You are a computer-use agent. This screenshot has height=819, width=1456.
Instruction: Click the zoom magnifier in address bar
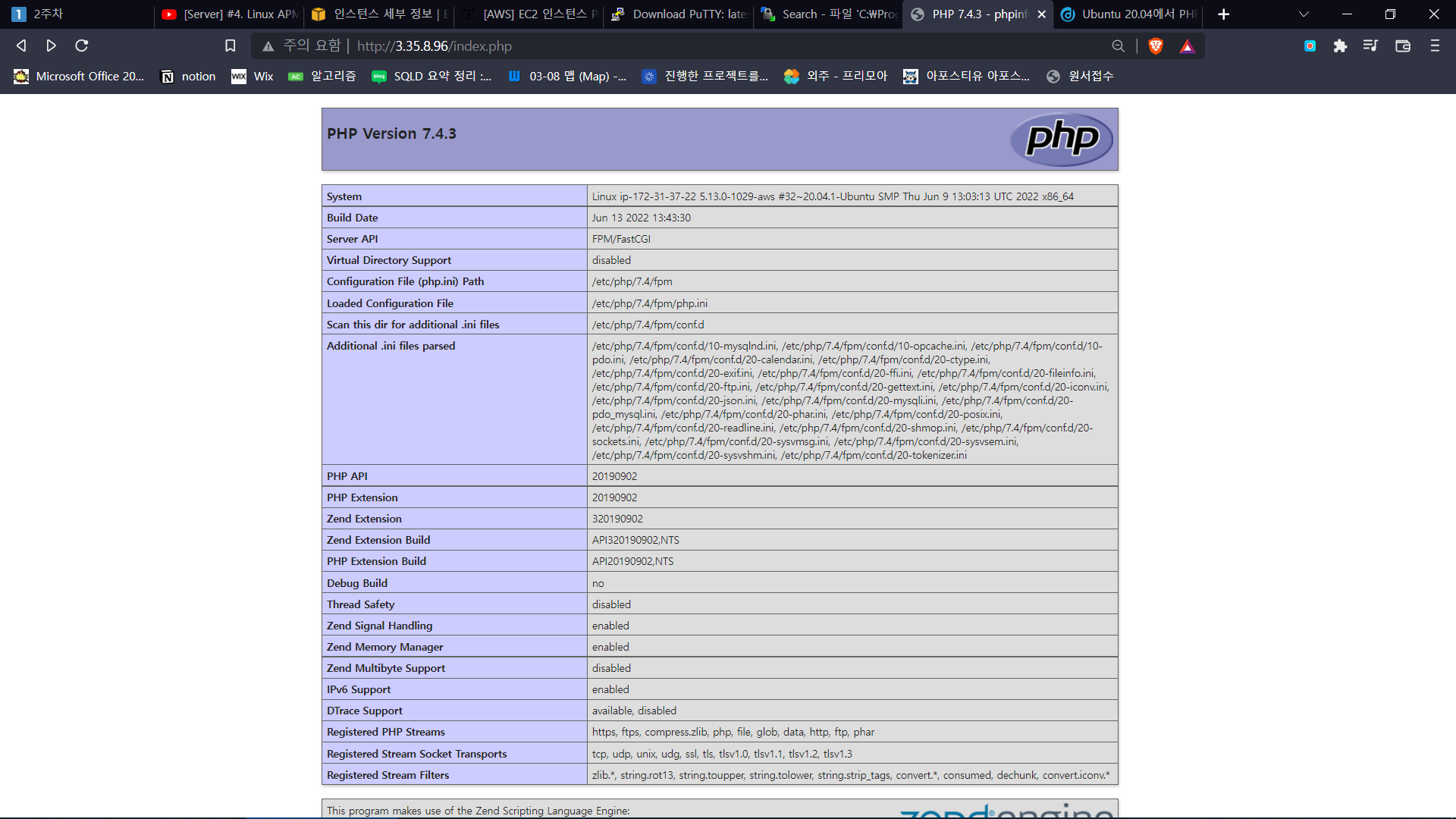[1118, 46]
